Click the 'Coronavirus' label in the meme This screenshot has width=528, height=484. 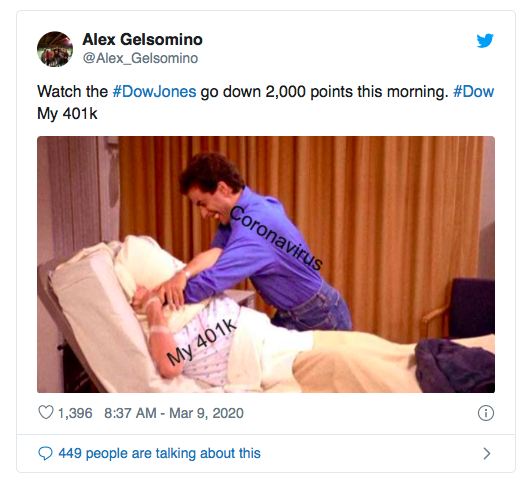coord(276,238)
